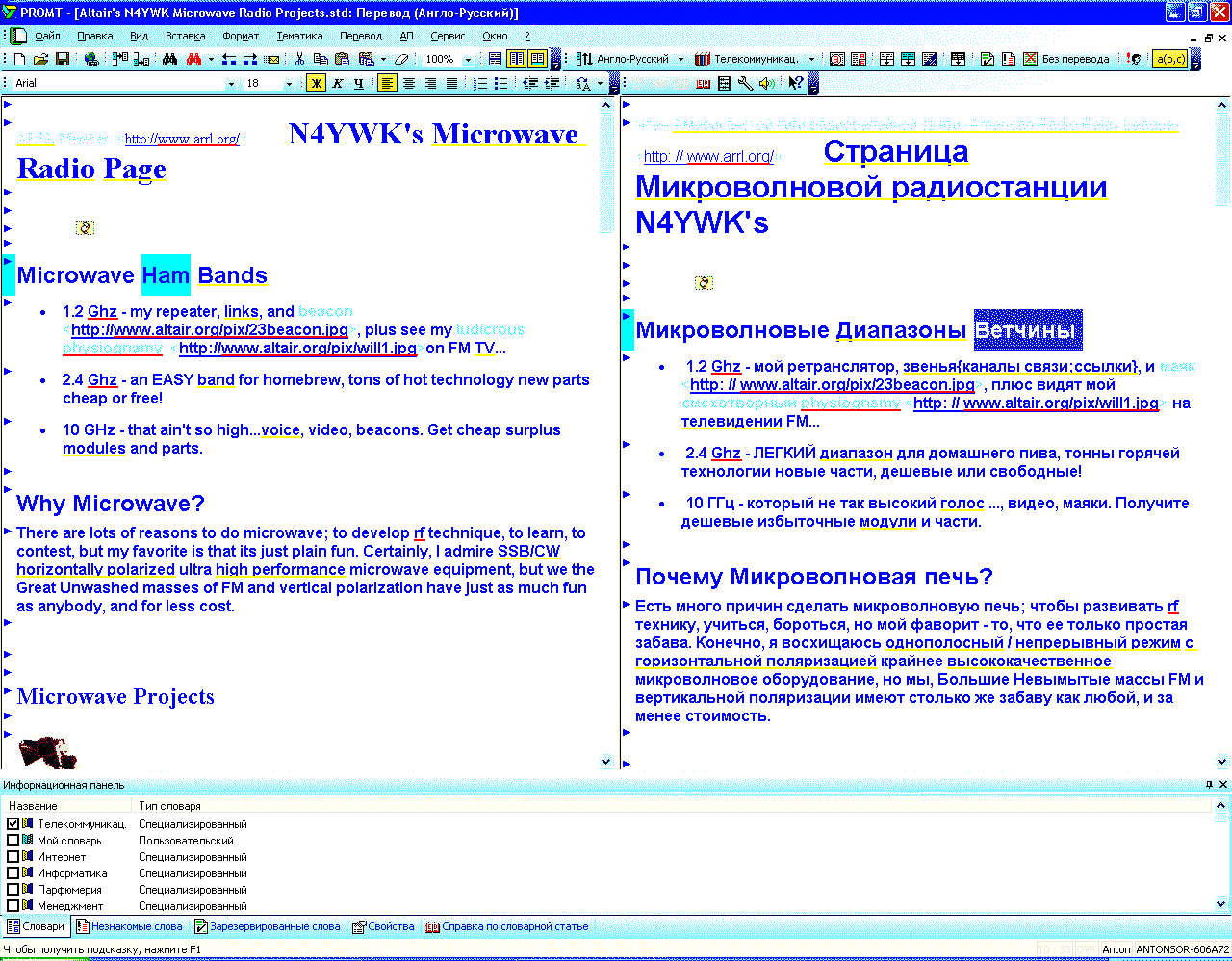Click the 23beacon.jpg link in source pane
1232x961 pixels.
click(x=210, y=330)
